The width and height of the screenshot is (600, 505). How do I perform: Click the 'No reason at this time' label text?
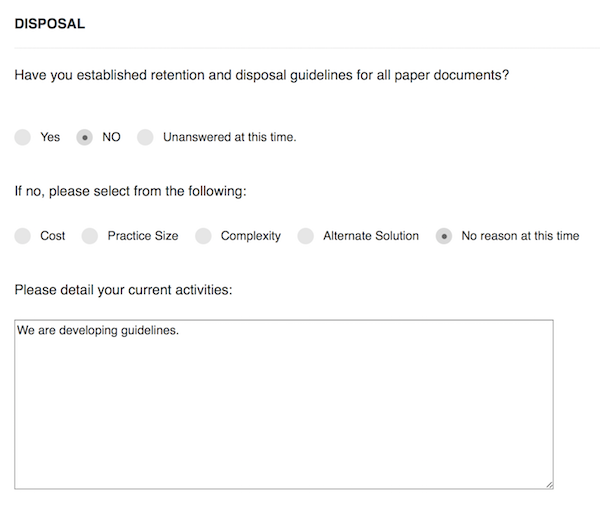pos(520,236)
